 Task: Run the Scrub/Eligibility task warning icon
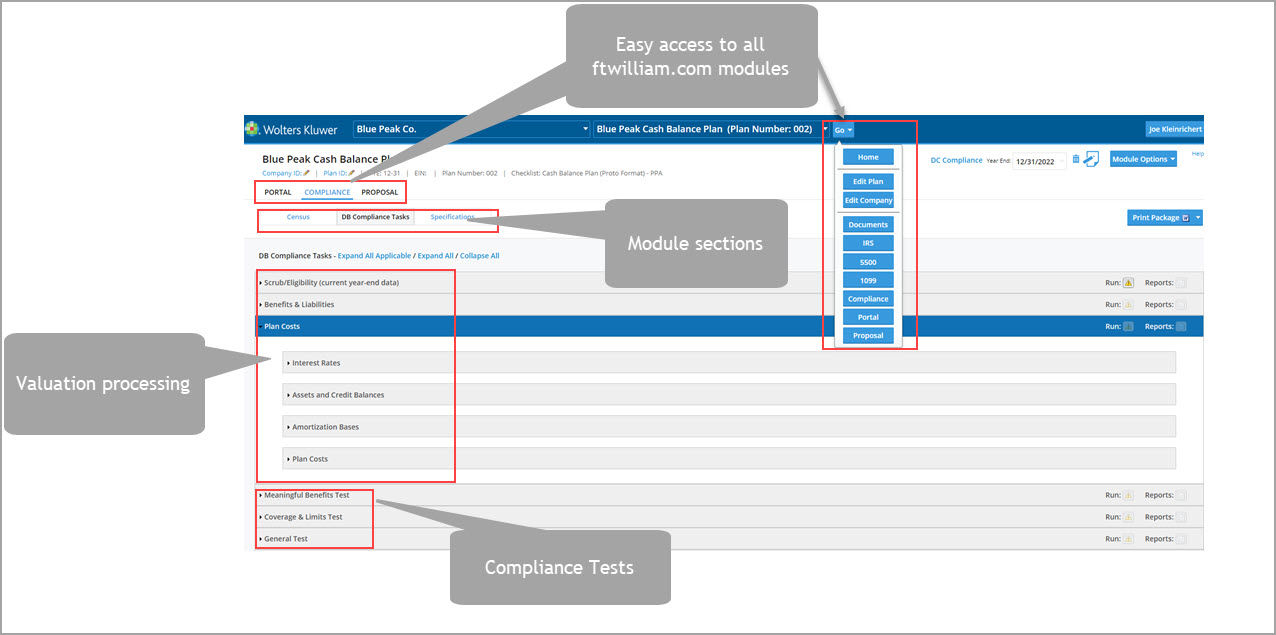point(1128,283)
